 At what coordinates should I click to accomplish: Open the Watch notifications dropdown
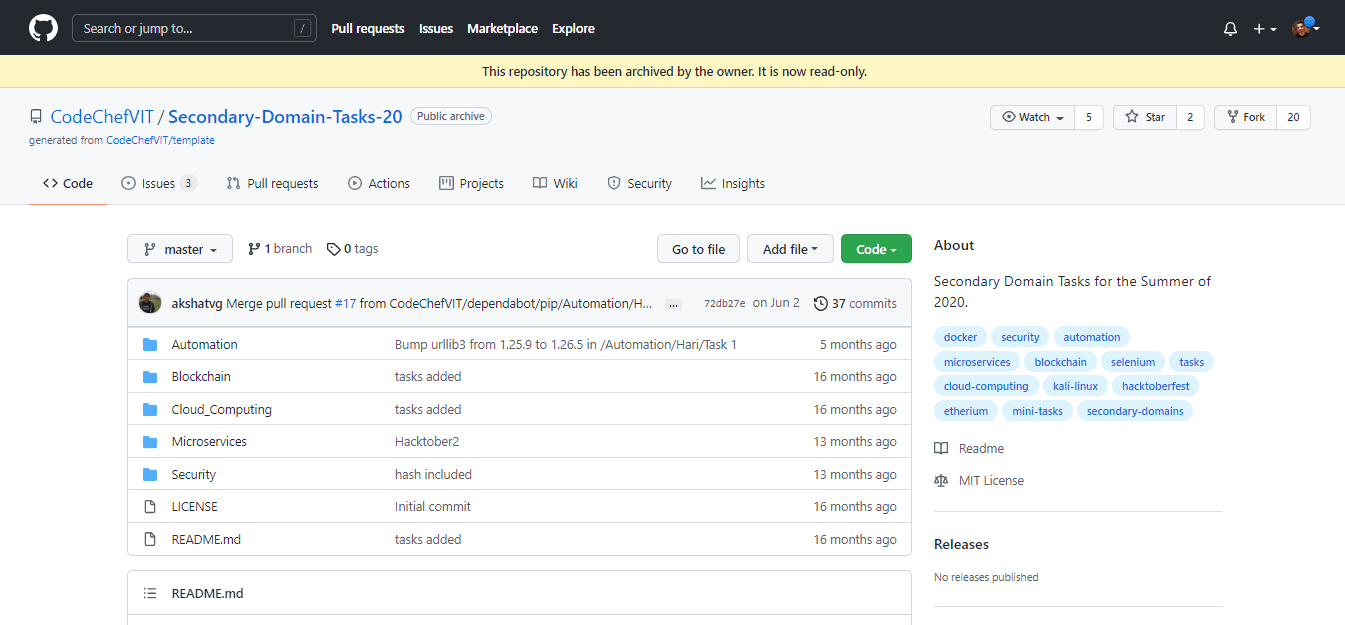1033,117
